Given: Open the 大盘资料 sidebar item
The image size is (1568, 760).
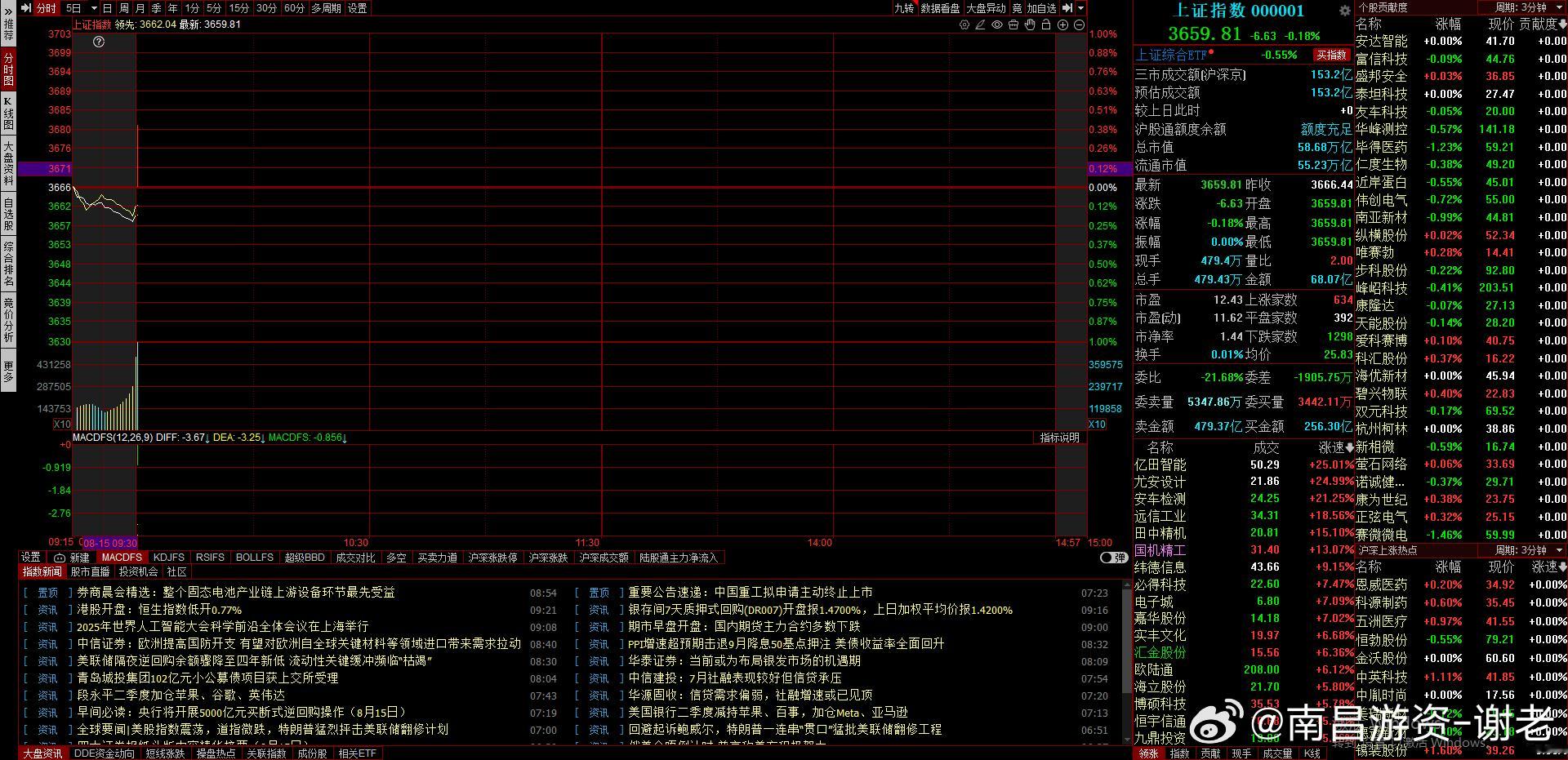Looking at the screenshot, I should coord(8,163).
